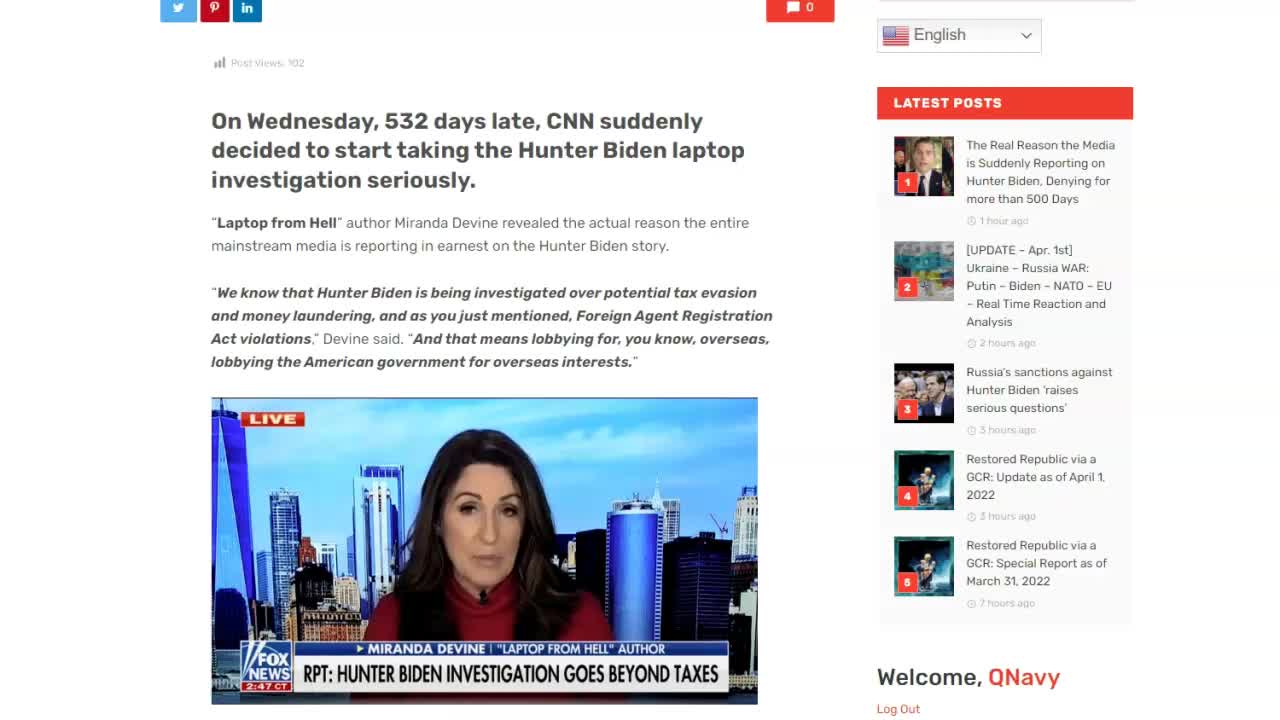
Task: Open the comments count button
Action: pyautogui.click(x=800, y=9)
